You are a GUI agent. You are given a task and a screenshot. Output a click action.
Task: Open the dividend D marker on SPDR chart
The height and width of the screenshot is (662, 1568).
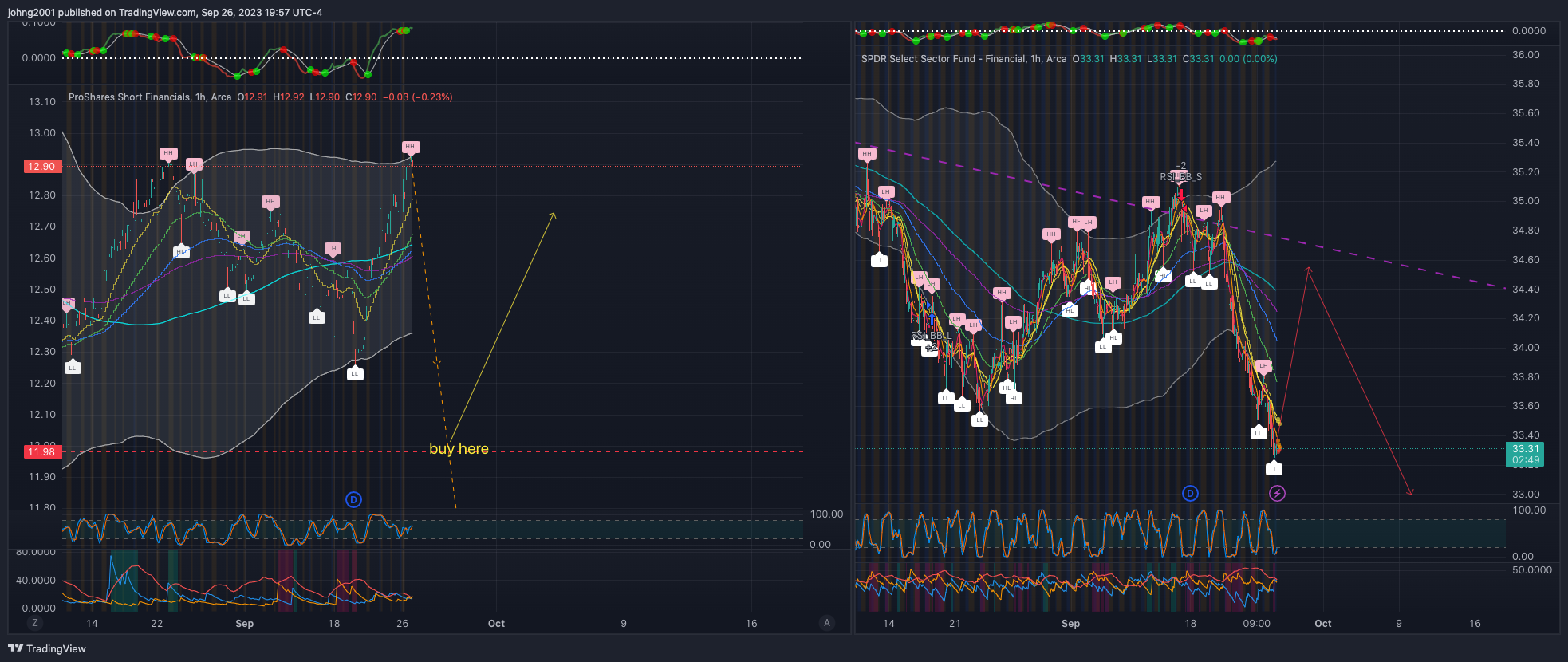click(1190, 493)
